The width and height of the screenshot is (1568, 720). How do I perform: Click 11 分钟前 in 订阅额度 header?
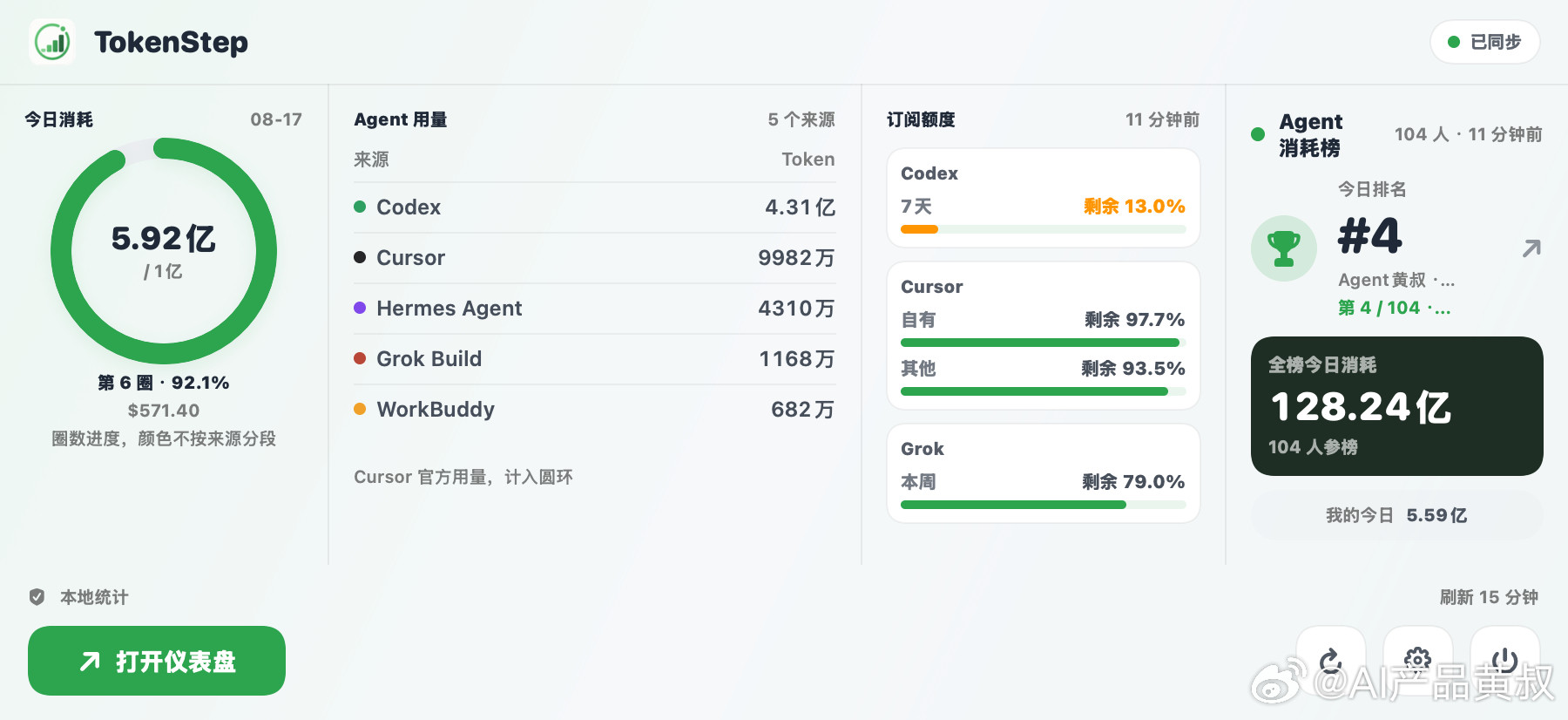tap(1162, 119)
